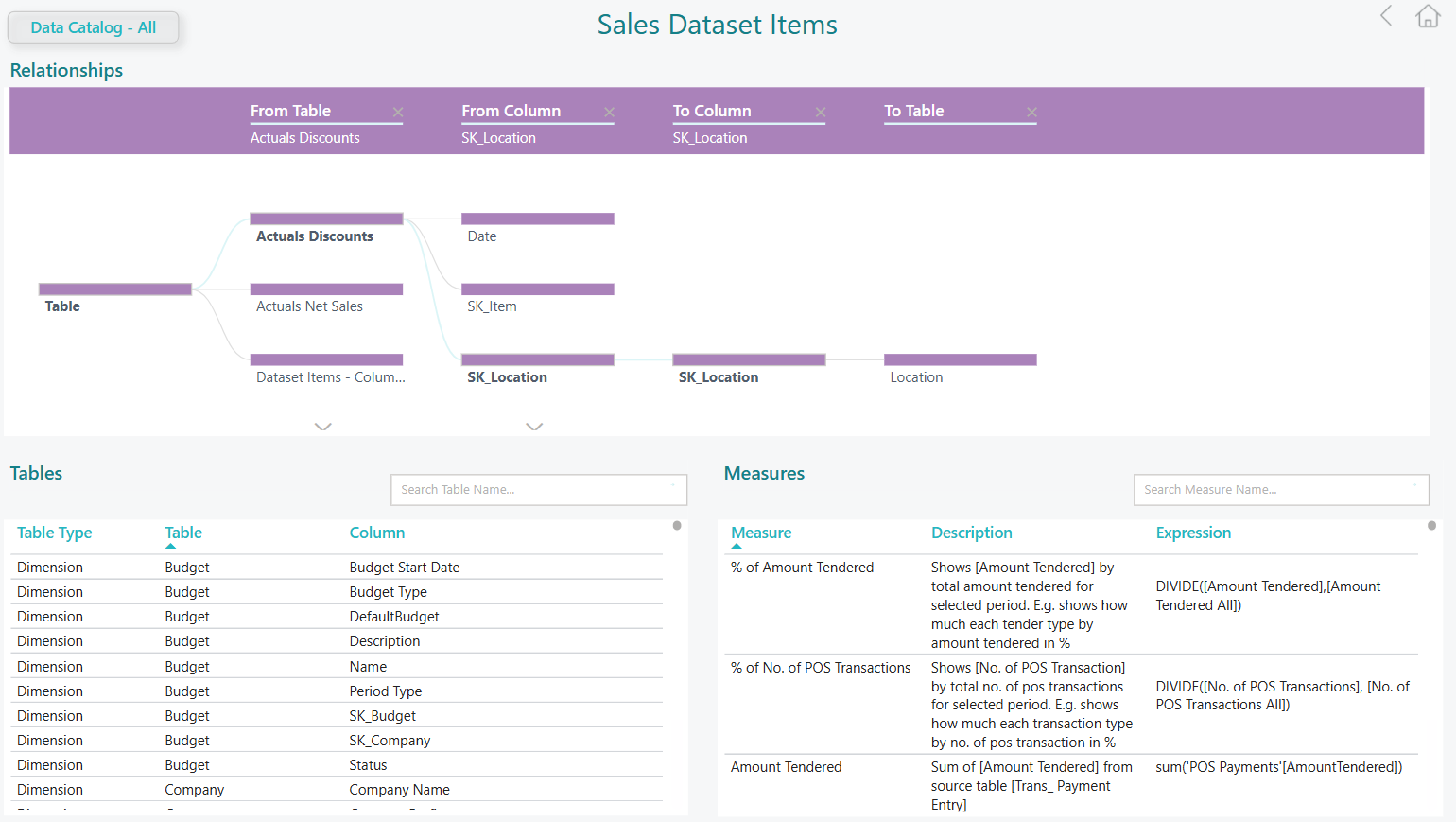Expand more tables with chevron below Dataset Items
Image resolution: width=1456 pixels, height=822 pixels.
point(323,427)
